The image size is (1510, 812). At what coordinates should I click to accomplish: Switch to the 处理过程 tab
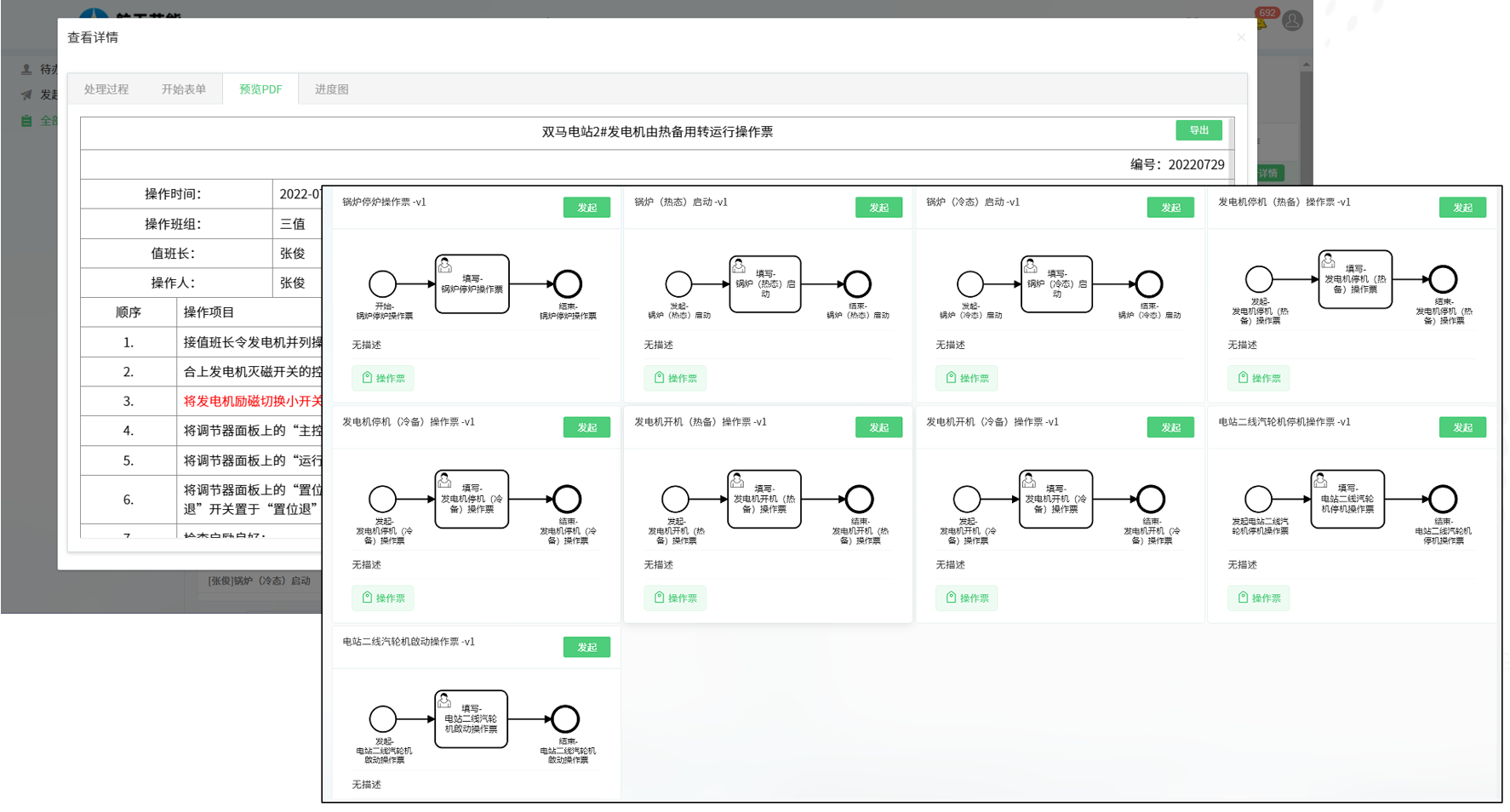coord(106,89)
